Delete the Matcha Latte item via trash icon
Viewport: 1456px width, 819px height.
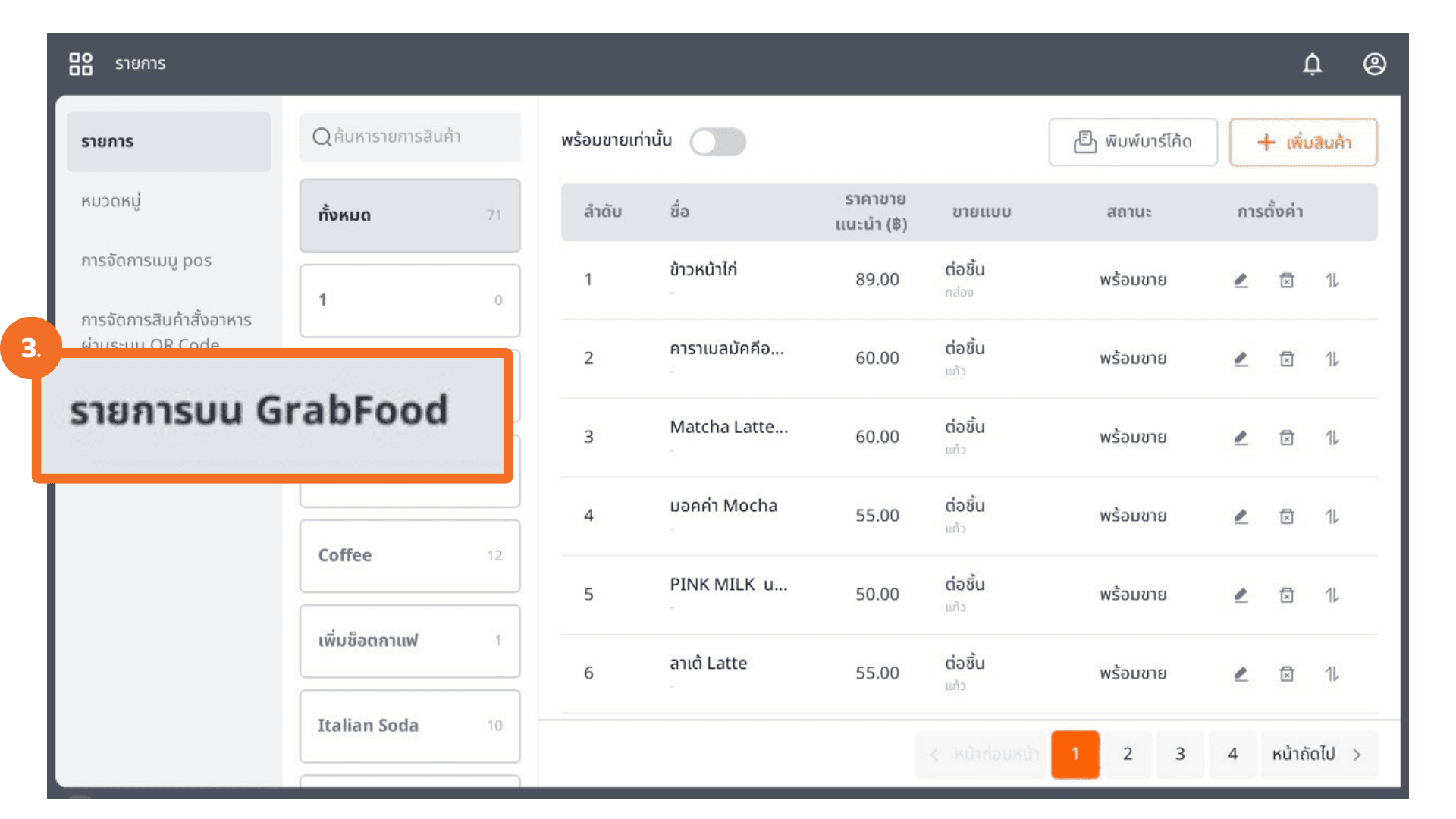[x=1287, y=438]
